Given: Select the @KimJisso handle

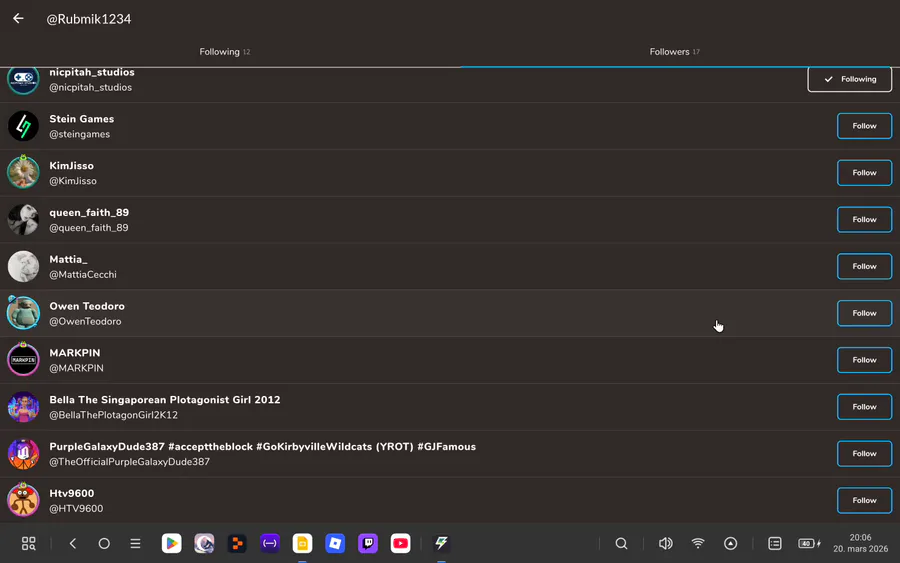Looking at the screenshot, I should pyautogui.click(x=73, y=181).
